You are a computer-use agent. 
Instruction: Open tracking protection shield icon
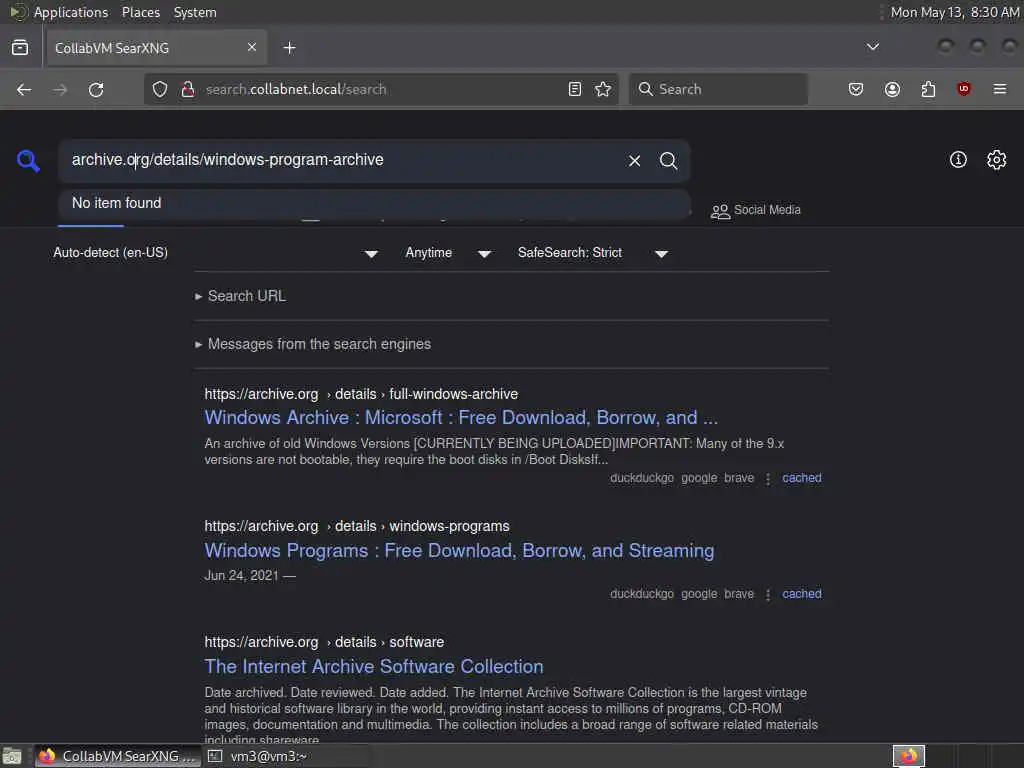coord(159,89)
